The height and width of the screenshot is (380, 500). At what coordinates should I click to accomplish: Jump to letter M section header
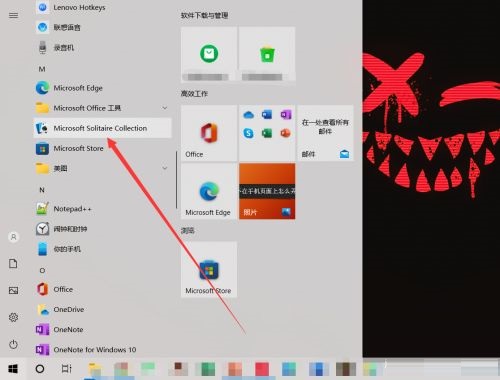[x=42, y=69]
